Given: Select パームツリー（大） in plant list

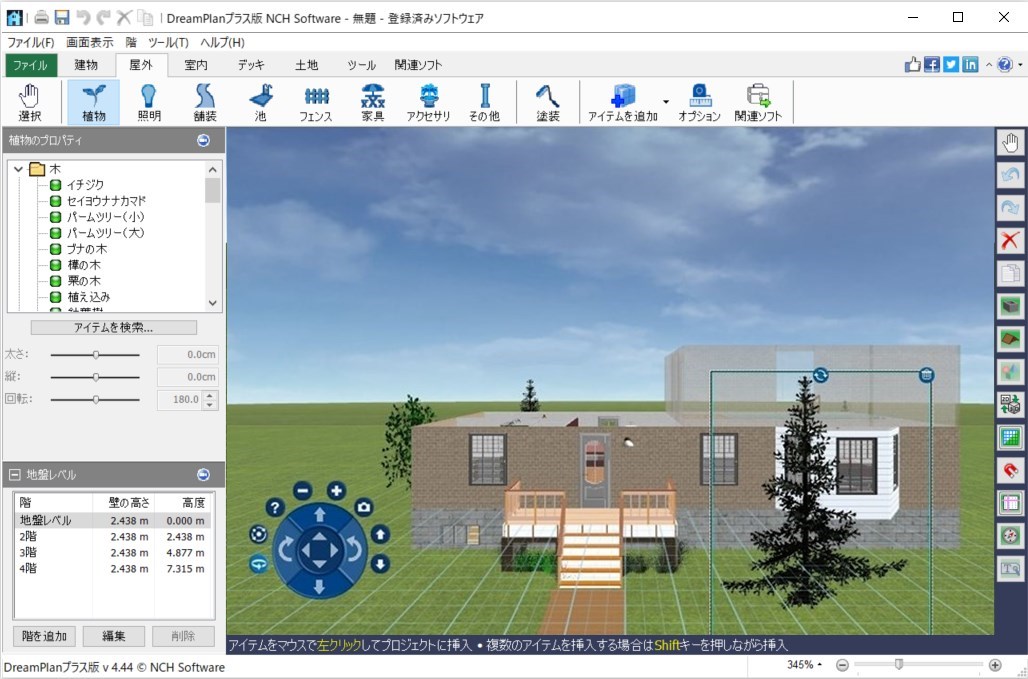Looking at the screenshot, I should (x=105, y=233).
